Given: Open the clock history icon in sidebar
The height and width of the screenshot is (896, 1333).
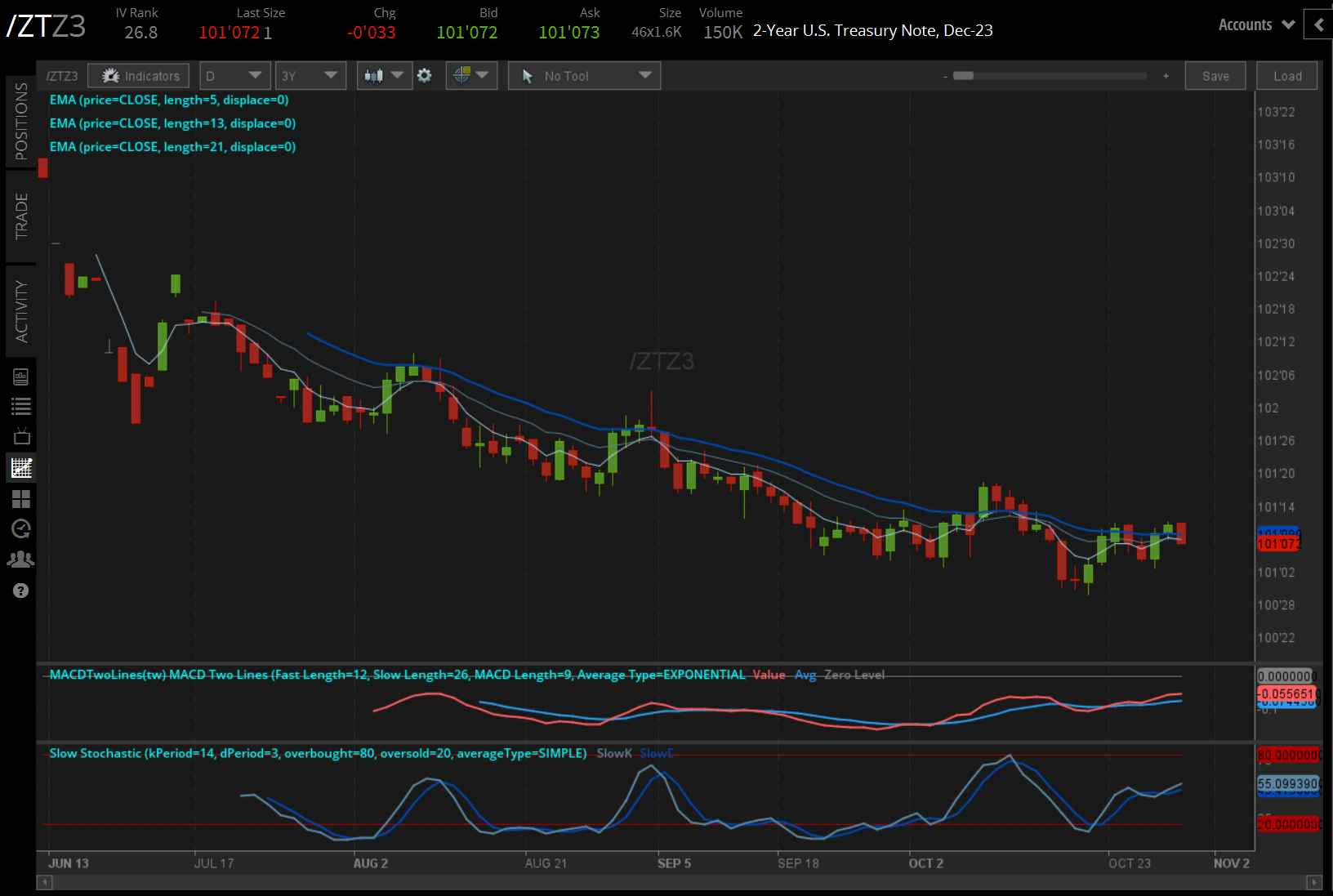Looking at the screenshot, I should (21, 528).
